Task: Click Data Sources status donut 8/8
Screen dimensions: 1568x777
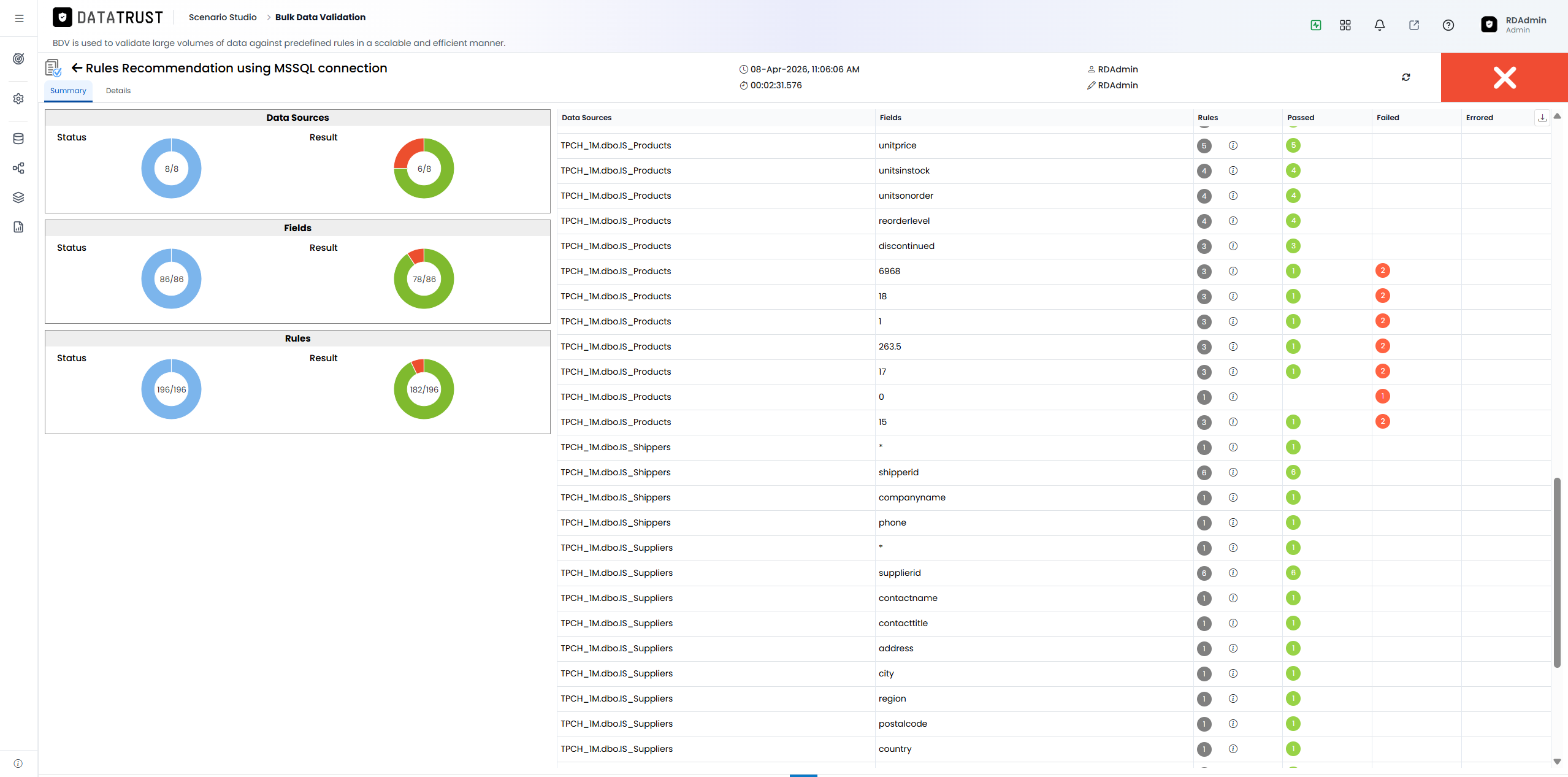Action: click(172, 169)
